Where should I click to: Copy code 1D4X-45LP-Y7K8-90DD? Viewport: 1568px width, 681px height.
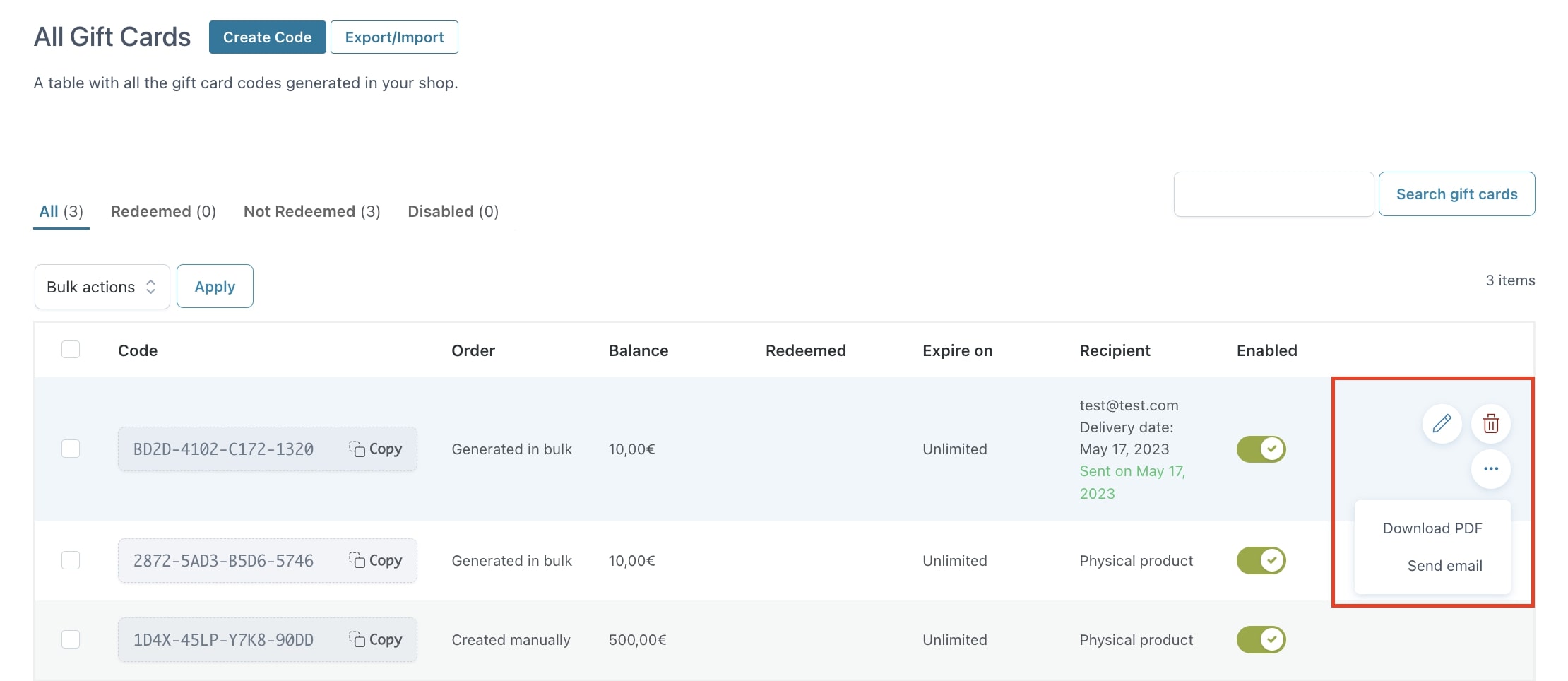(376, 640)
